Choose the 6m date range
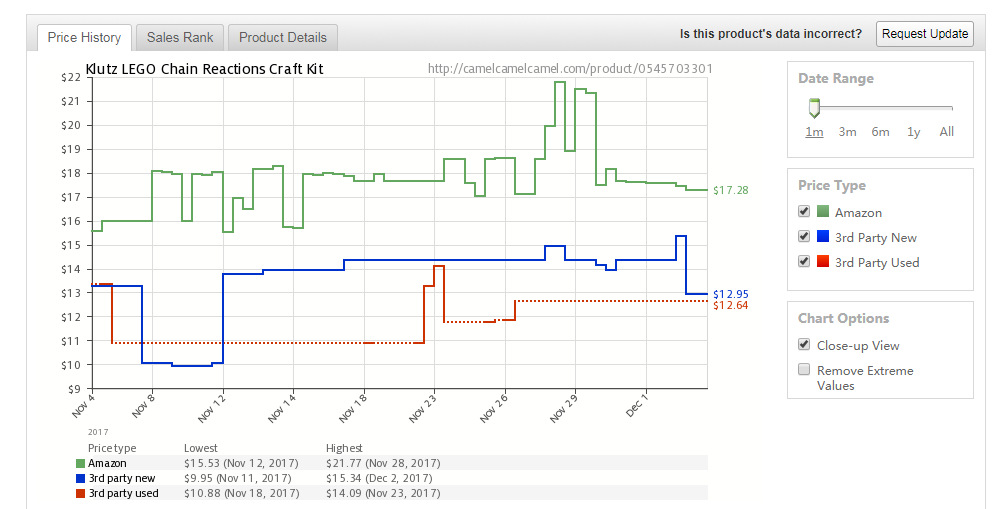The height and width of the screenshot is (509, 1003). [x=880, y=132]
